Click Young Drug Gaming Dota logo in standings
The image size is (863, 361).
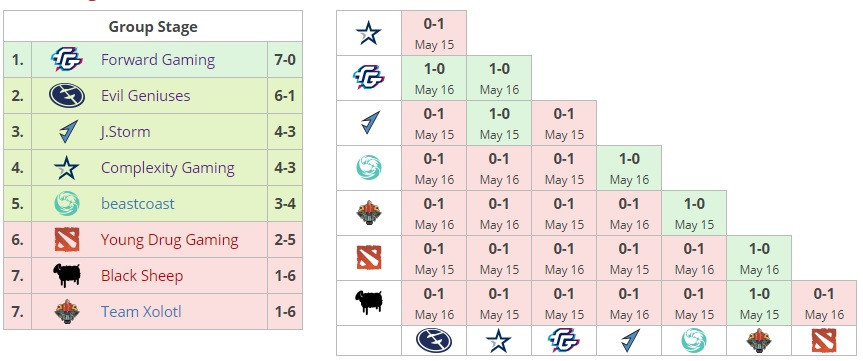67,240
